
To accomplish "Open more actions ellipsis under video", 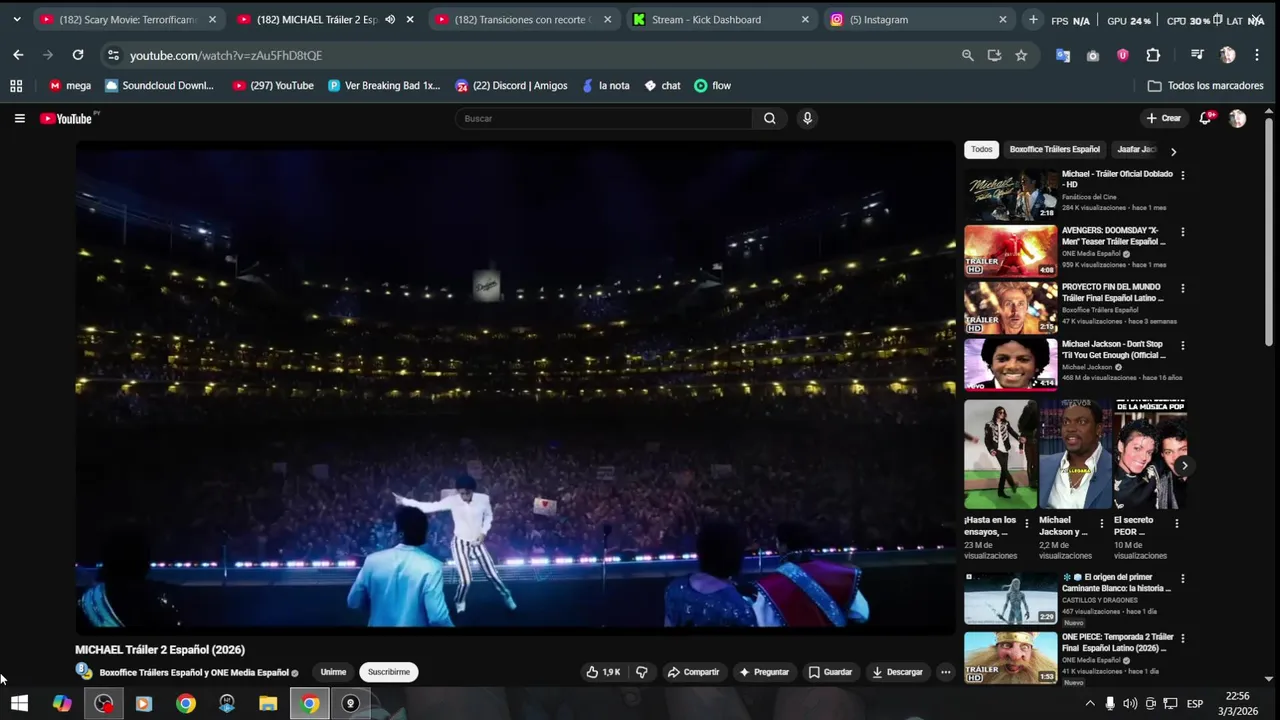I will pyautogui.click(x=946, y=672).
